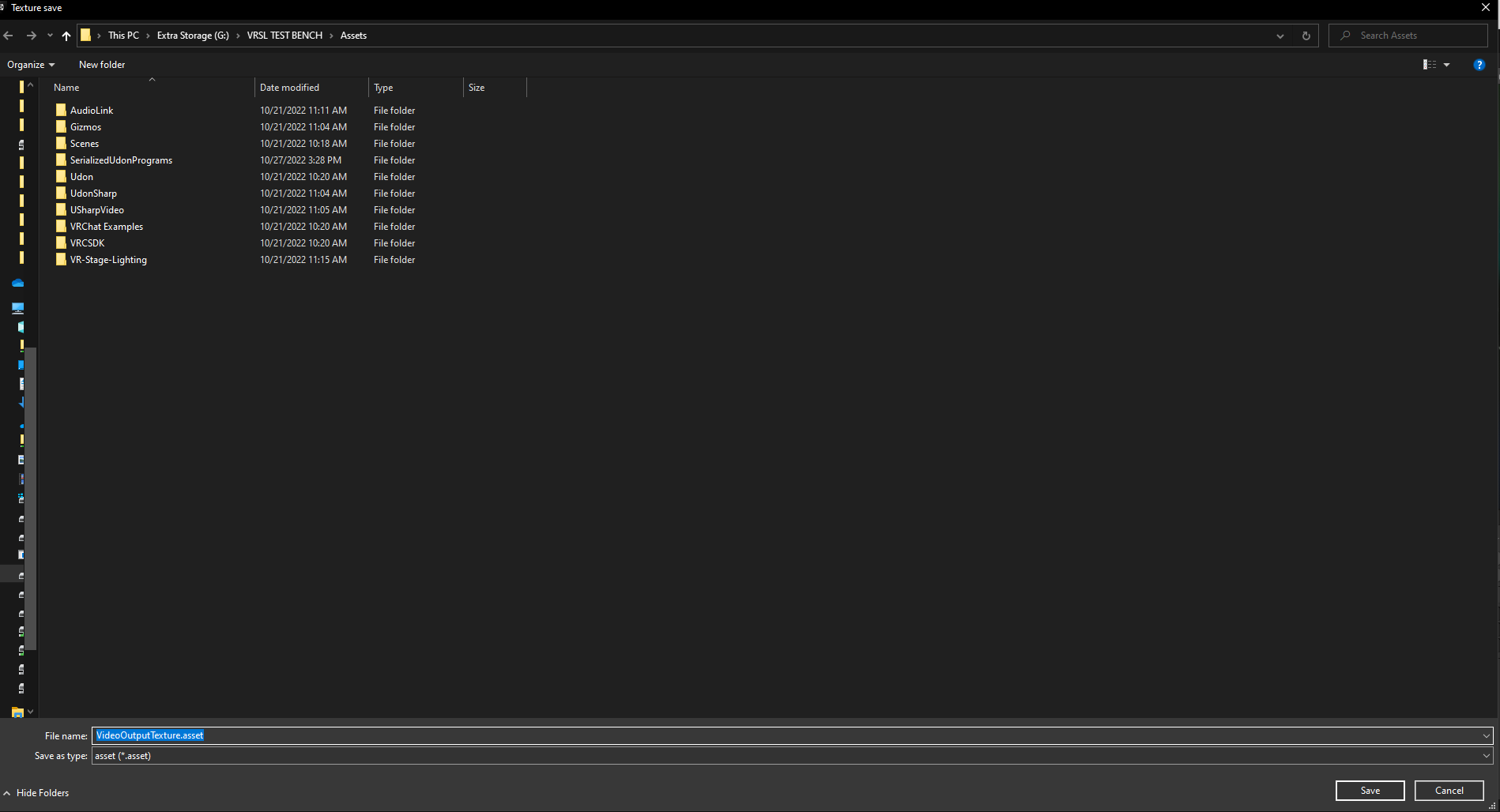This screenshot has width=1500, height=812.
Task: Click Extra Storage (G:) in breadcrumb
Action: tap(193, 36)
